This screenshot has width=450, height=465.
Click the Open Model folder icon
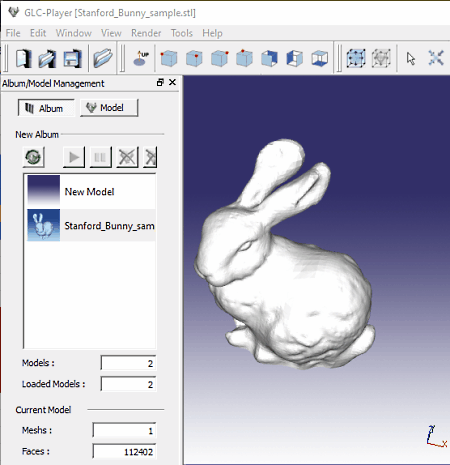pos(103,58)
